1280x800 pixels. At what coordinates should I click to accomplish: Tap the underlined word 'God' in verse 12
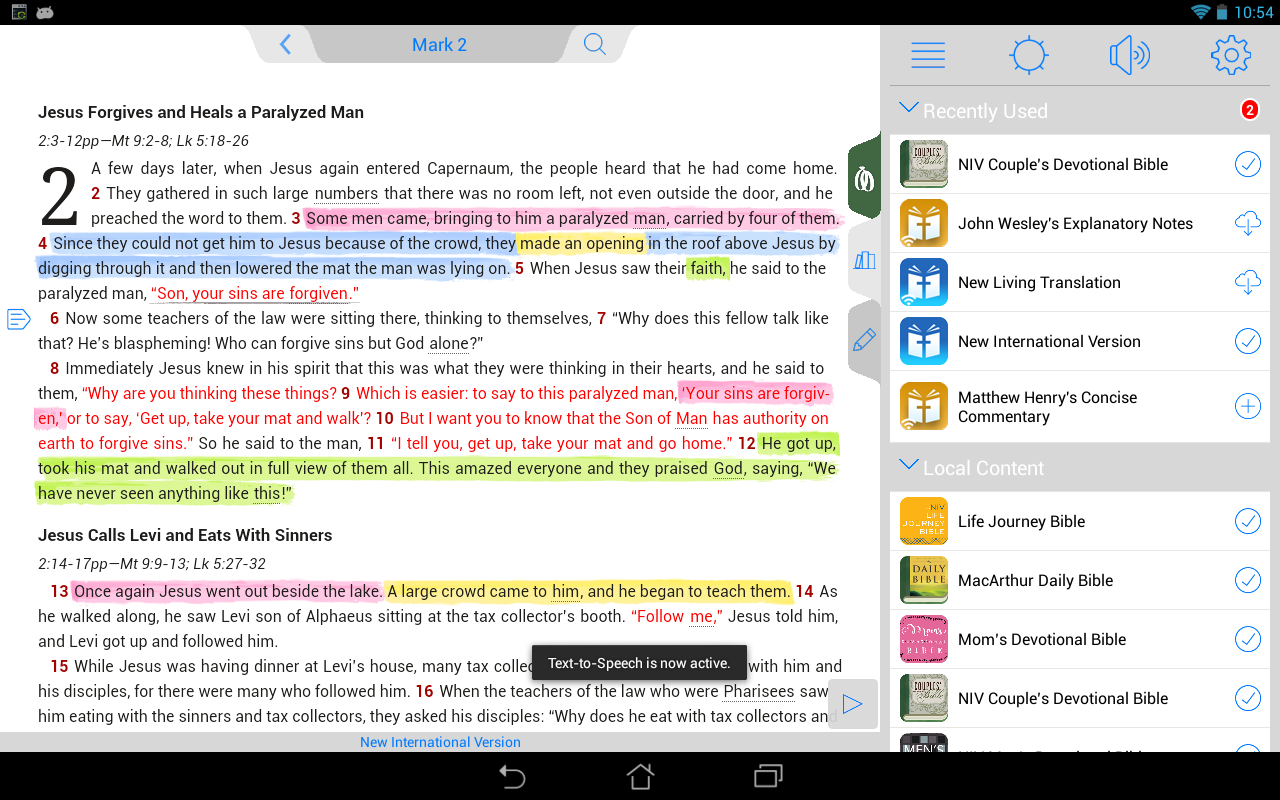[x=728, y=469]
